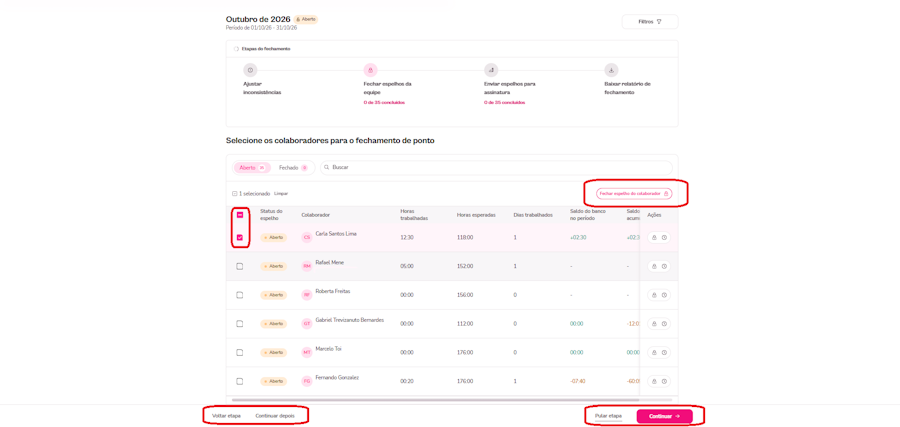Click lock icon in Carla Santos Lima row
Viewport: 900px width, 427px height.
point(654,238)
